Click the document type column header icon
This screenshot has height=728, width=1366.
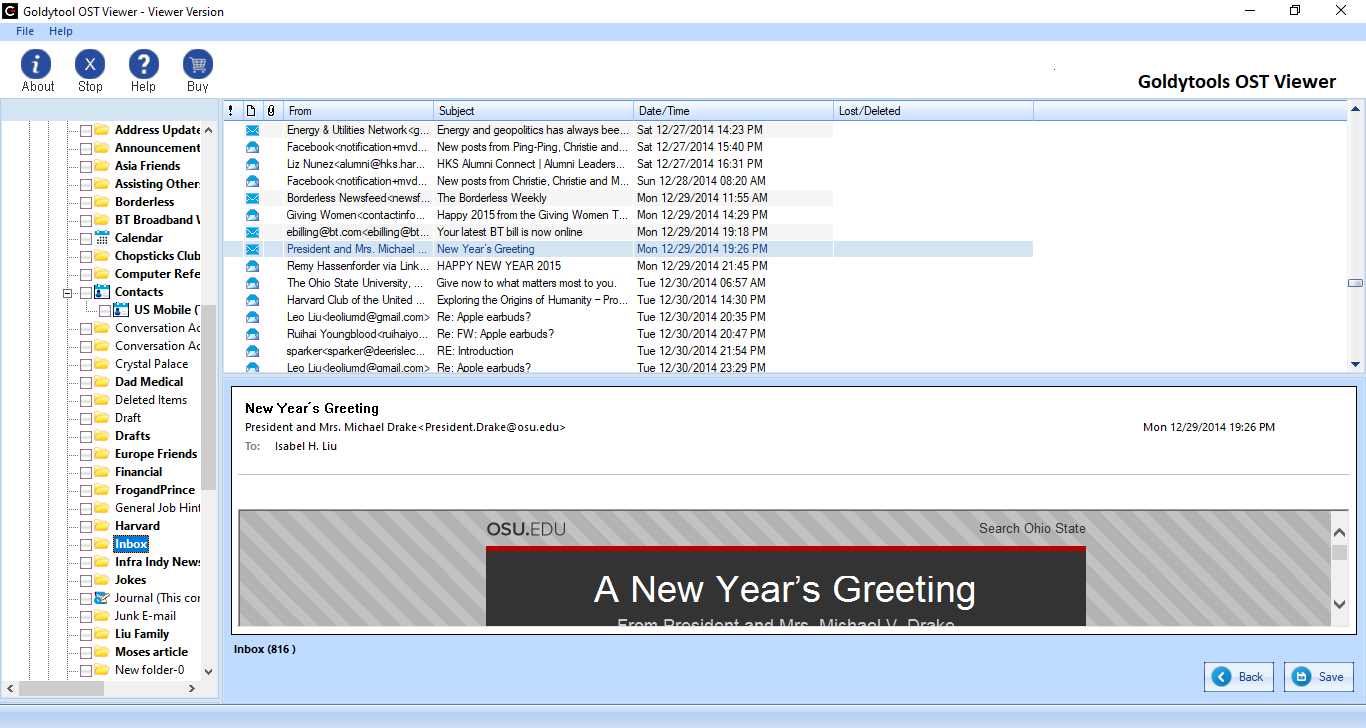[251, 111]
